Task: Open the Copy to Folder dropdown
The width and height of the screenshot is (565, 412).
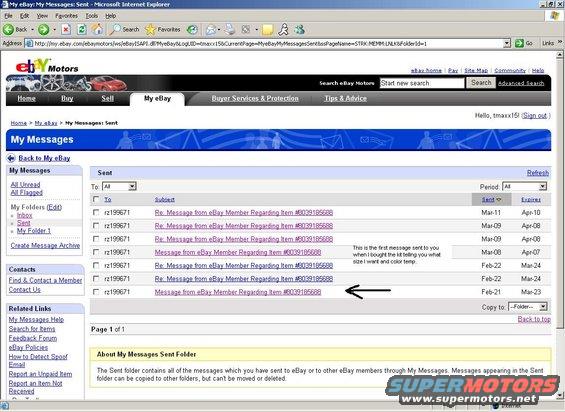Action: click(x=528, y=307)
